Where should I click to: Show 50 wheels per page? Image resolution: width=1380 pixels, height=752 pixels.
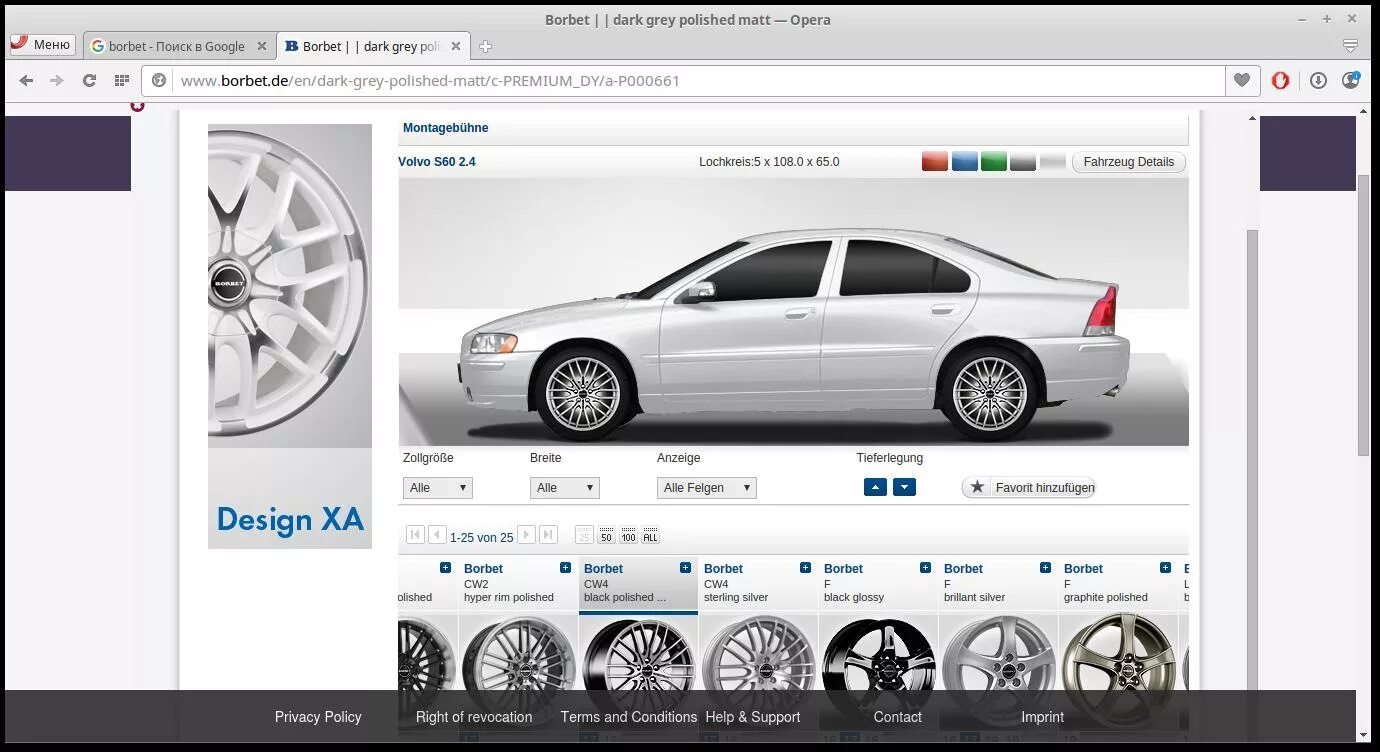tap(606, 536)
